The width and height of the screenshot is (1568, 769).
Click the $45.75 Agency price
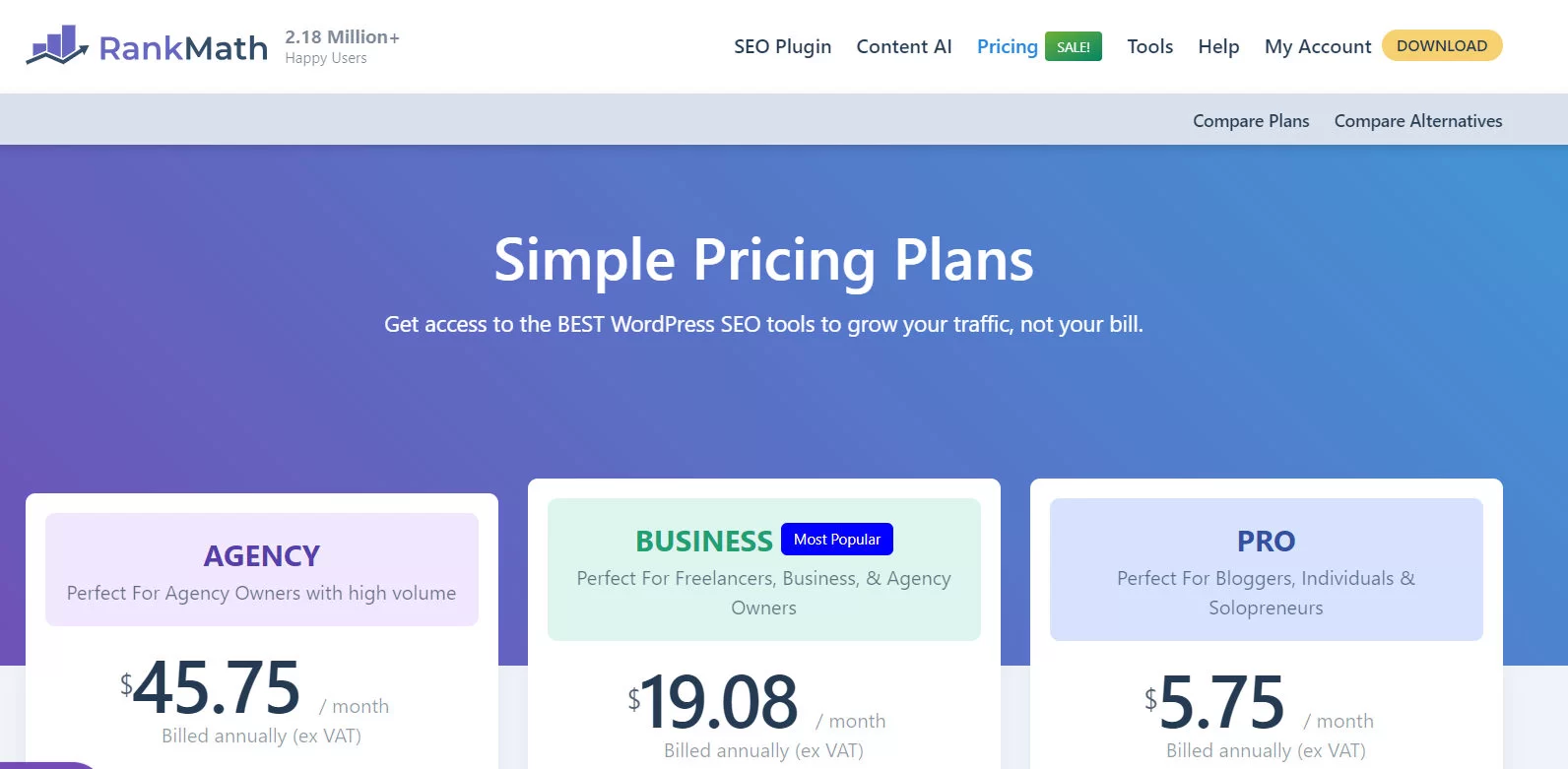tap(217, 688)
